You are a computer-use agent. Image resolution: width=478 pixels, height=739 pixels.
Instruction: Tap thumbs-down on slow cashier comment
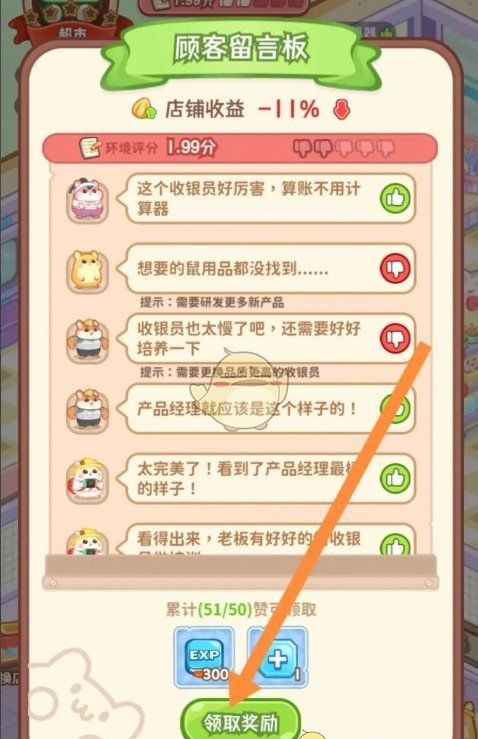[395, 338]
